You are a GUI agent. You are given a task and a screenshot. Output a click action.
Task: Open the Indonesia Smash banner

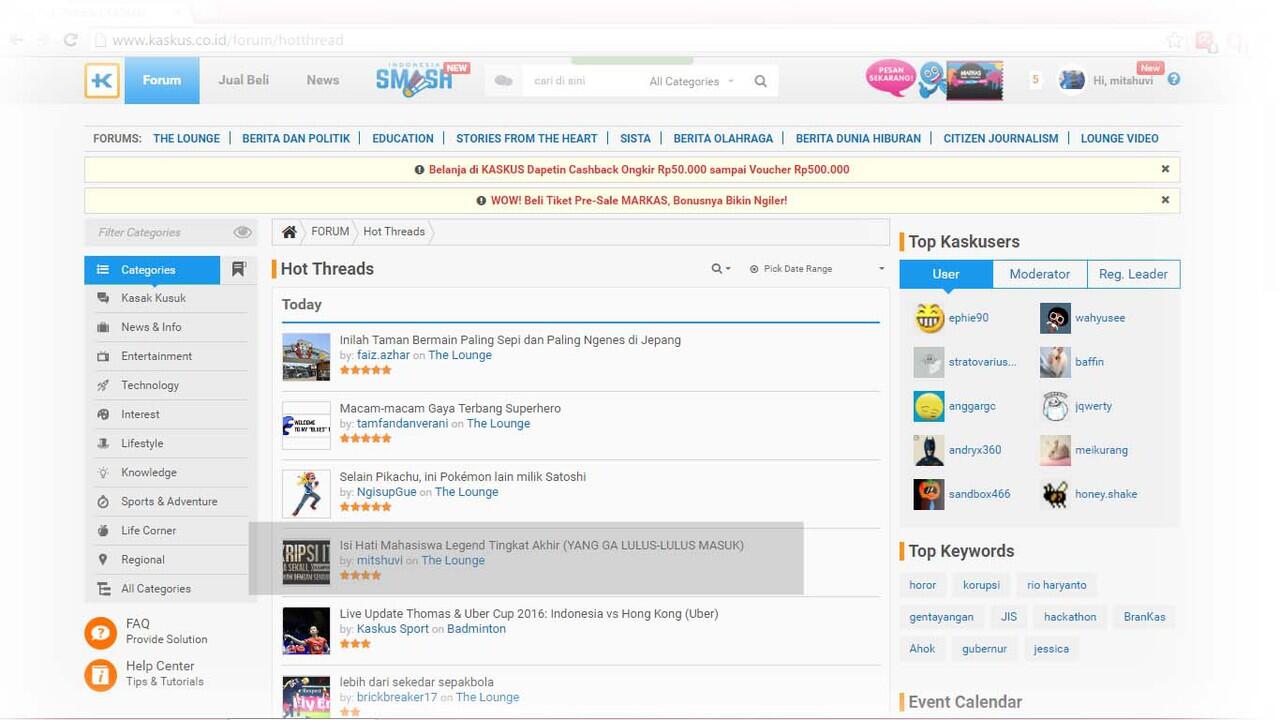pos(421,80)
